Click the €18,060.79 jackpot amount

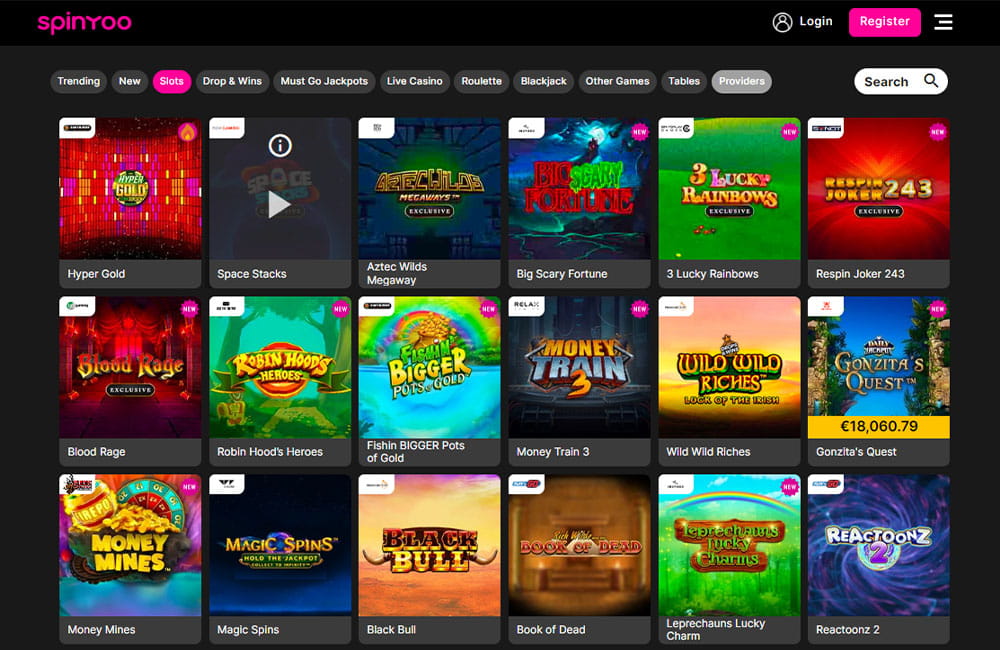[x=878, y=427]
